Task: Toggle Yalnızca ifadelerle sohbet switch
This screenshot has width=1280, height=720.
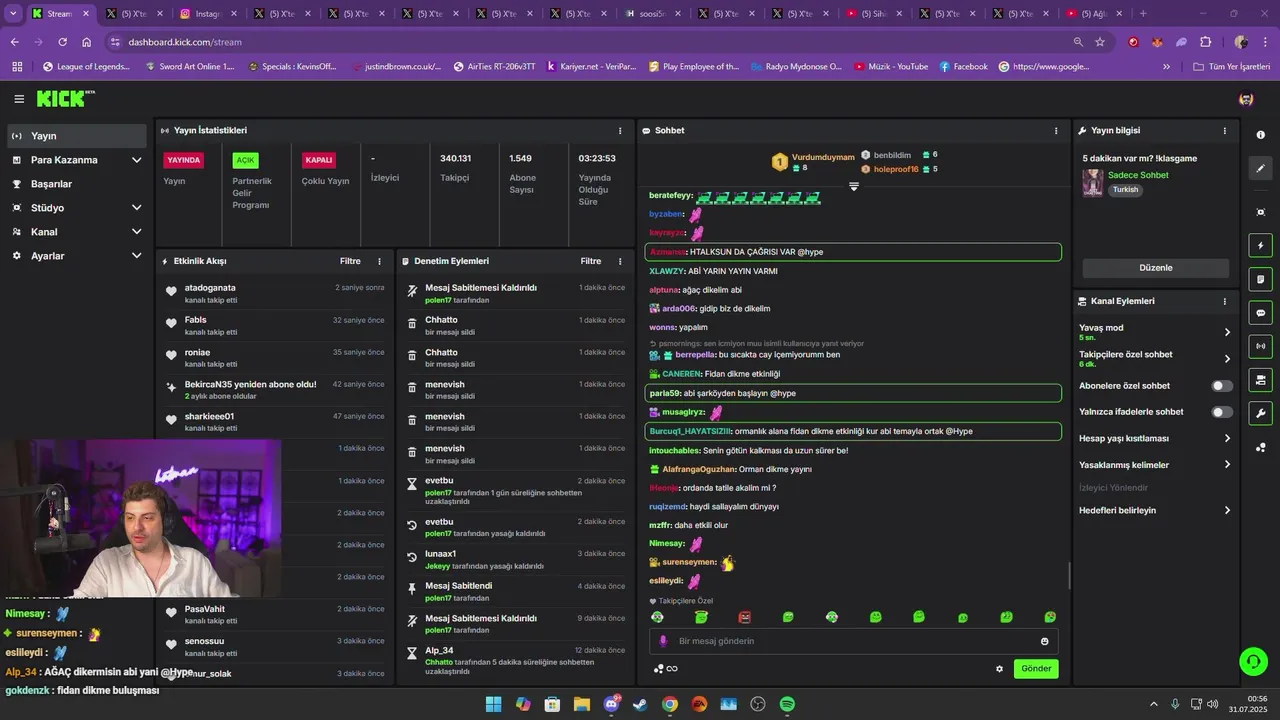Action: coord(1222,412)
